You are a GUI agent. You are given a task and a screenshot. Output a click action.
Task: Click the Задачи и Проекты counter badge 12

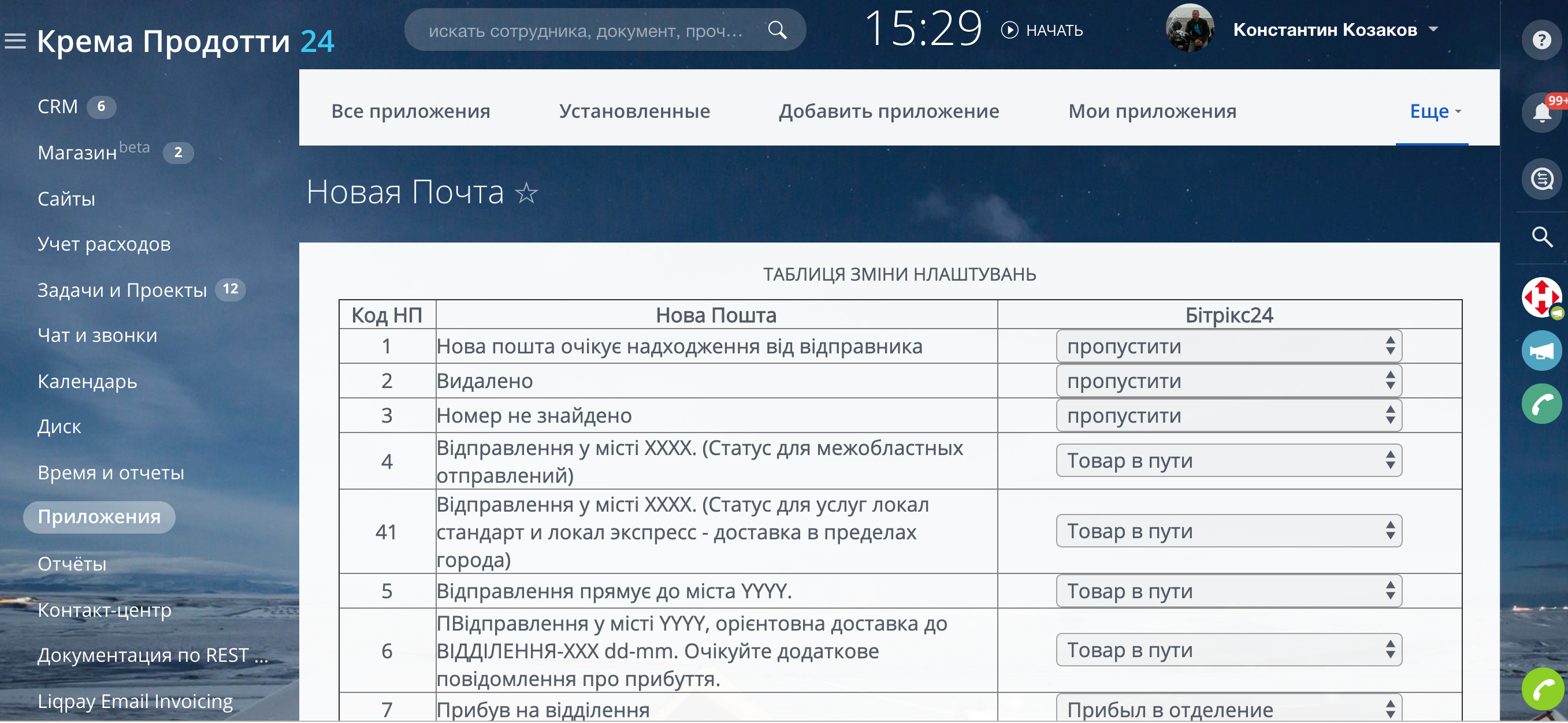230,289
